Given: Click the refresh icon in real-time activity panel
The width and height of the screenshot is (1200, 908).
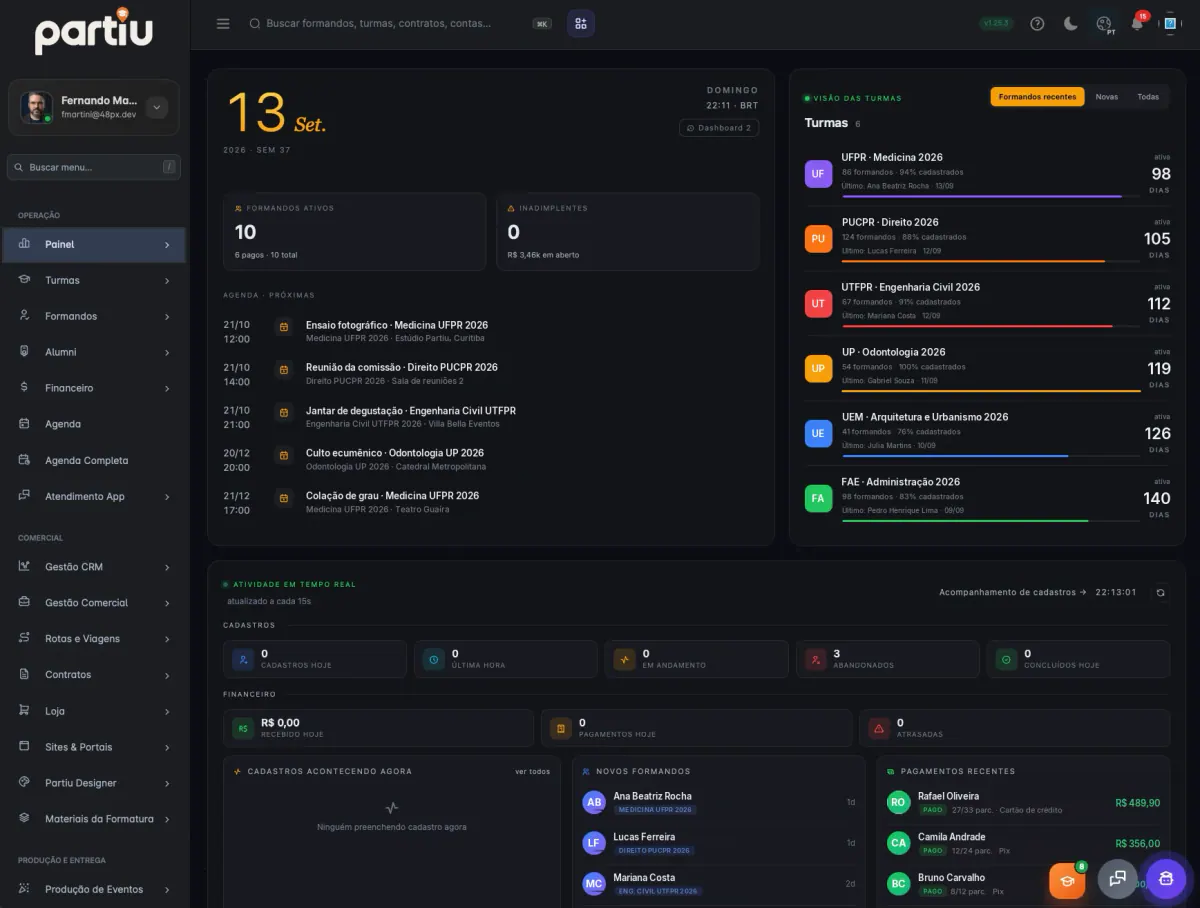Looking at the screenshot, I should [1160, 592].
